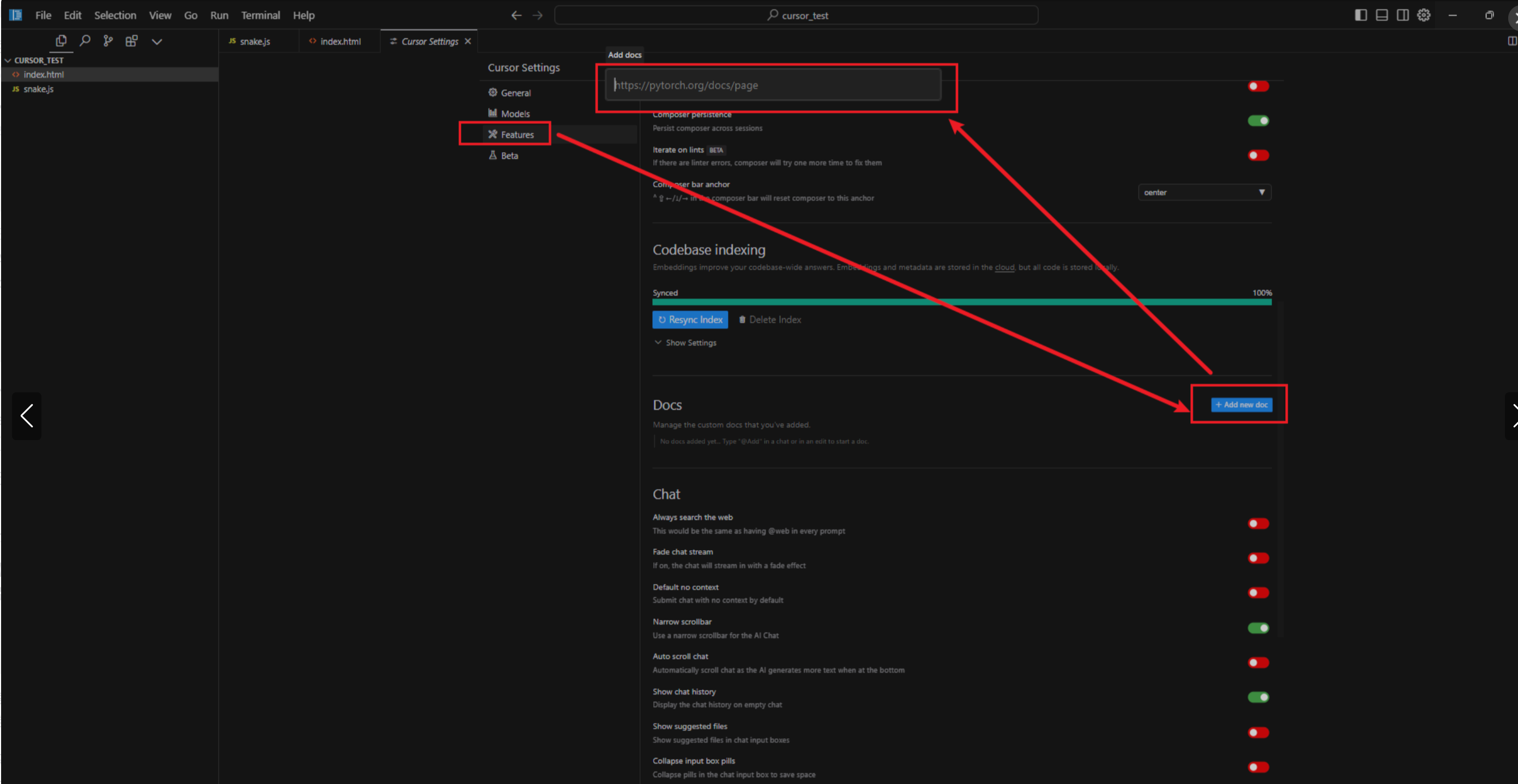1518x784 pixels.
Task: Collapse the CURSOR_TEST folder tree
Action: (x=8, y=61)
